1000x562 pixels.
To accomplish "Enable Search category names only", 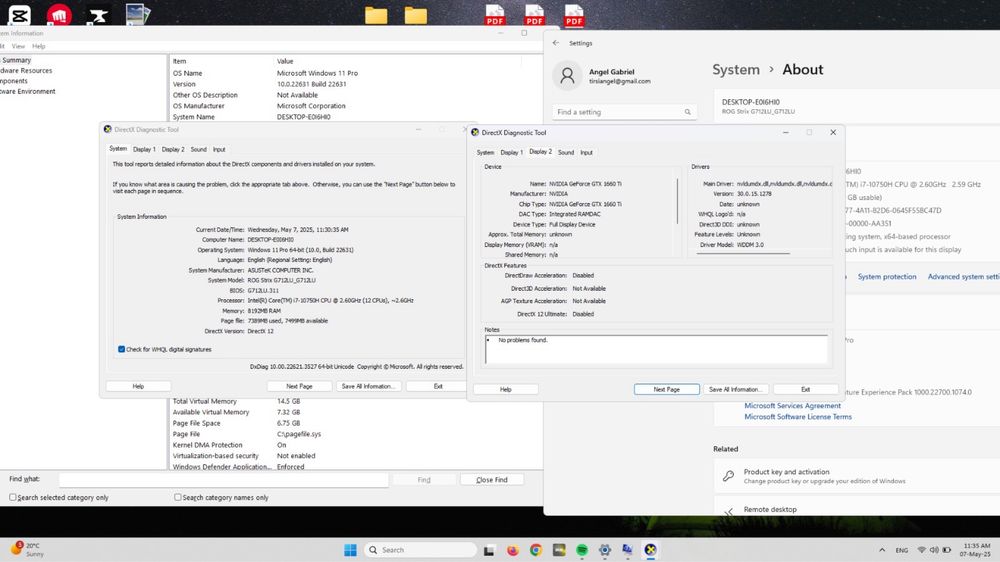I will [178, 497].
